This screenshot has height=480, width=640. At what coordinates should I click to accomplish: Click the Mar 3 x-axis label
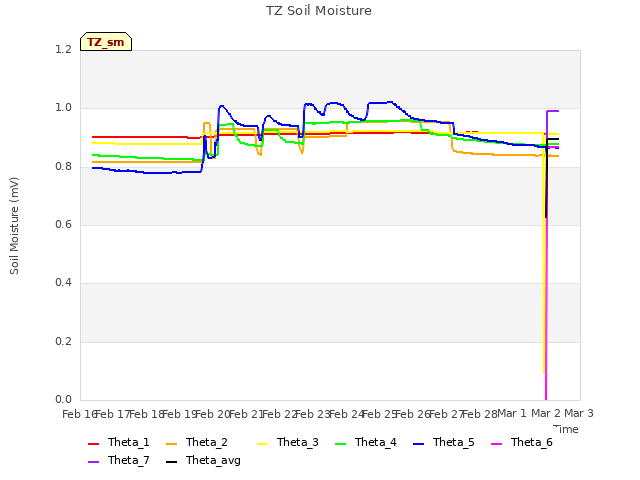pos(579,413)
